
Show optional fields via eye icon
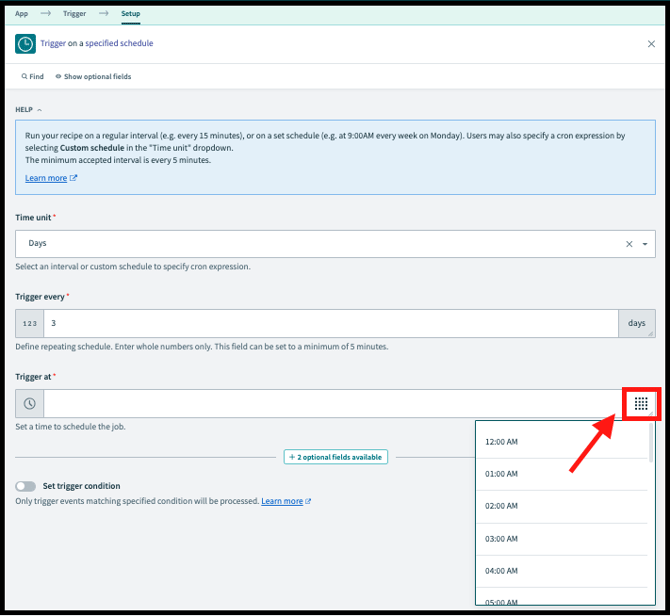coord(59,77)
